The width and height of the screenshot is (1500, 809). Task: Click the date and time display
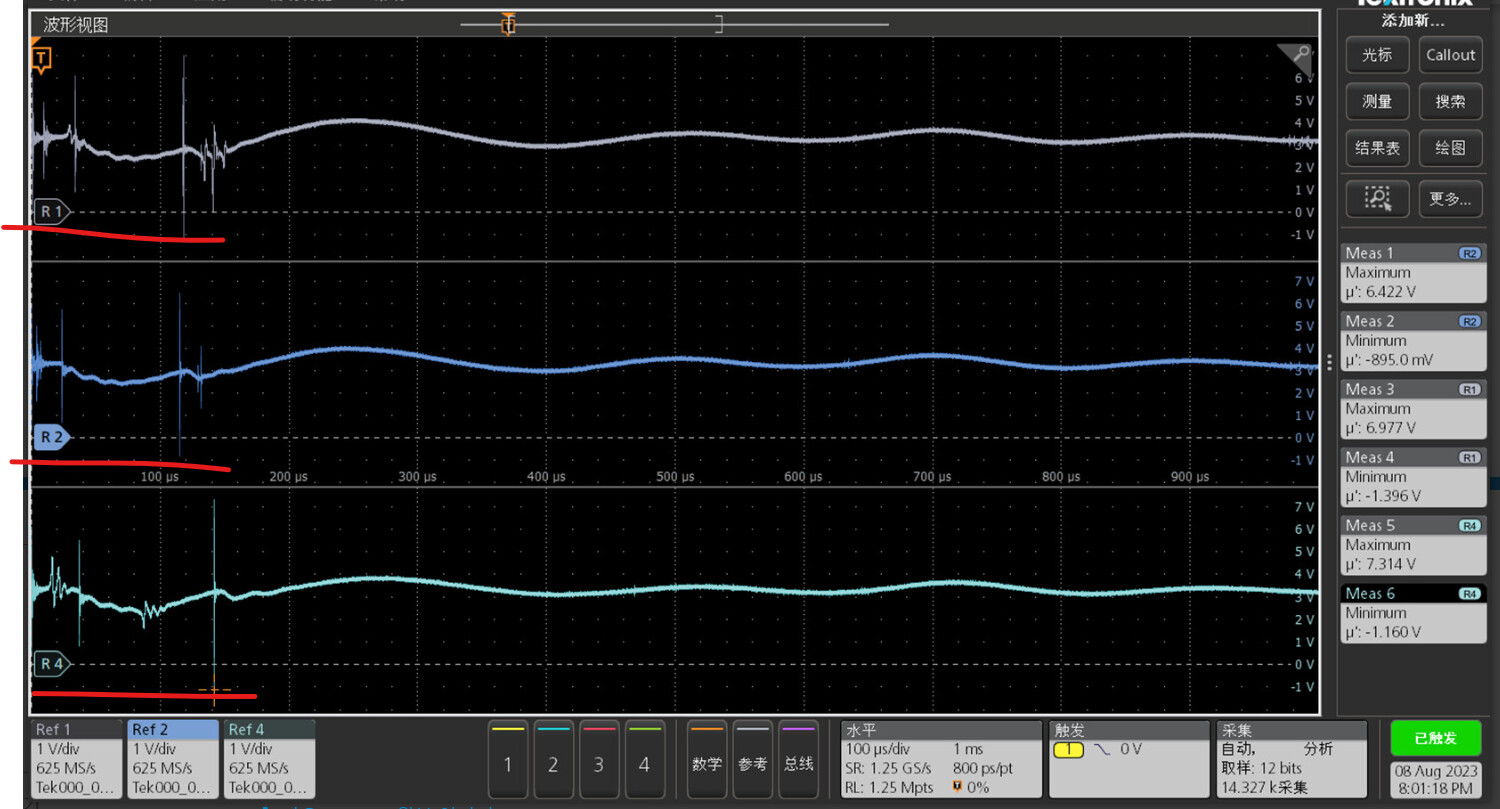(x=1435, y=781)
